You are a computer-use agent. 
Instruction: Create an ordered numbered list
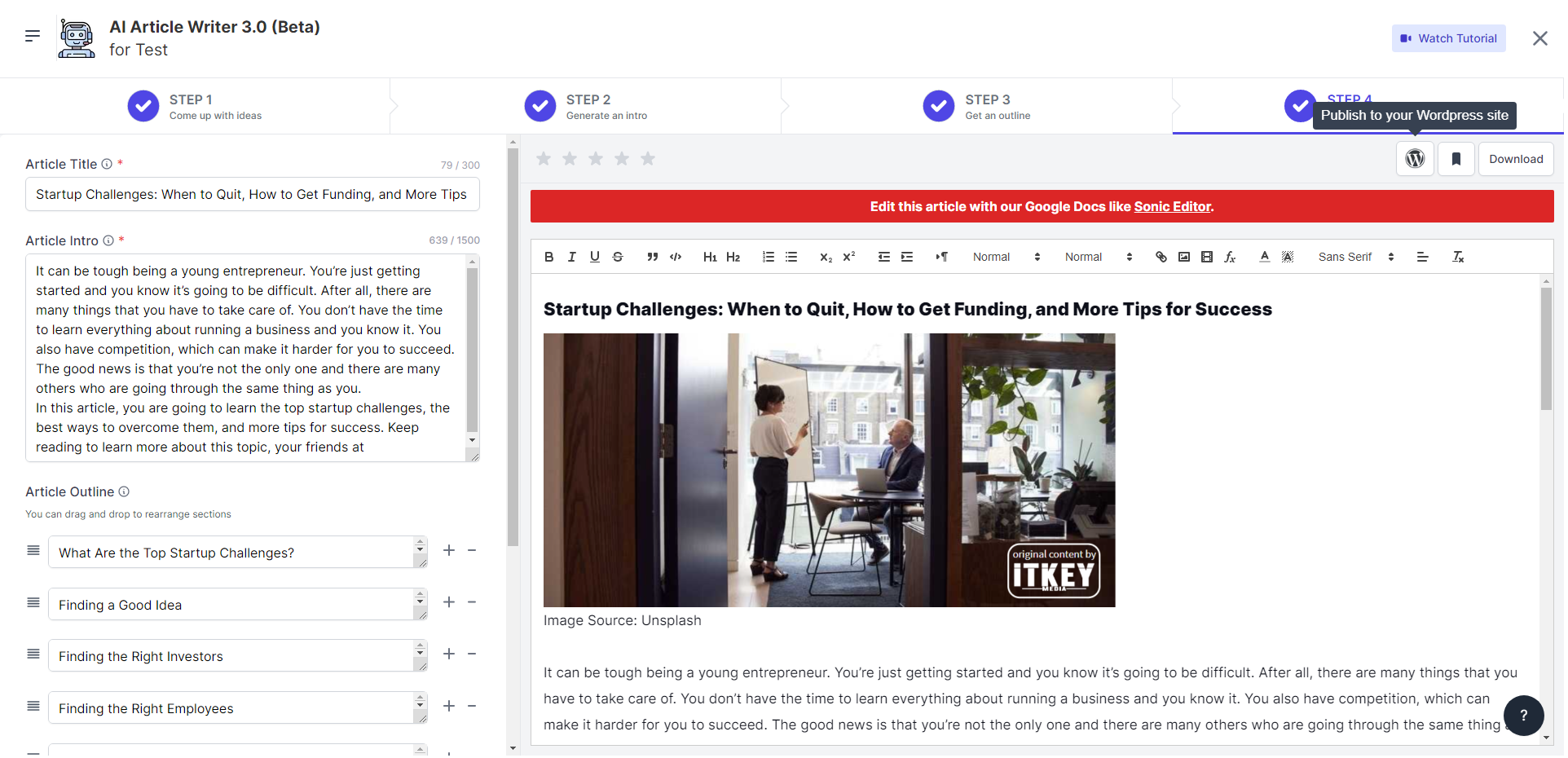coord(768,257)
